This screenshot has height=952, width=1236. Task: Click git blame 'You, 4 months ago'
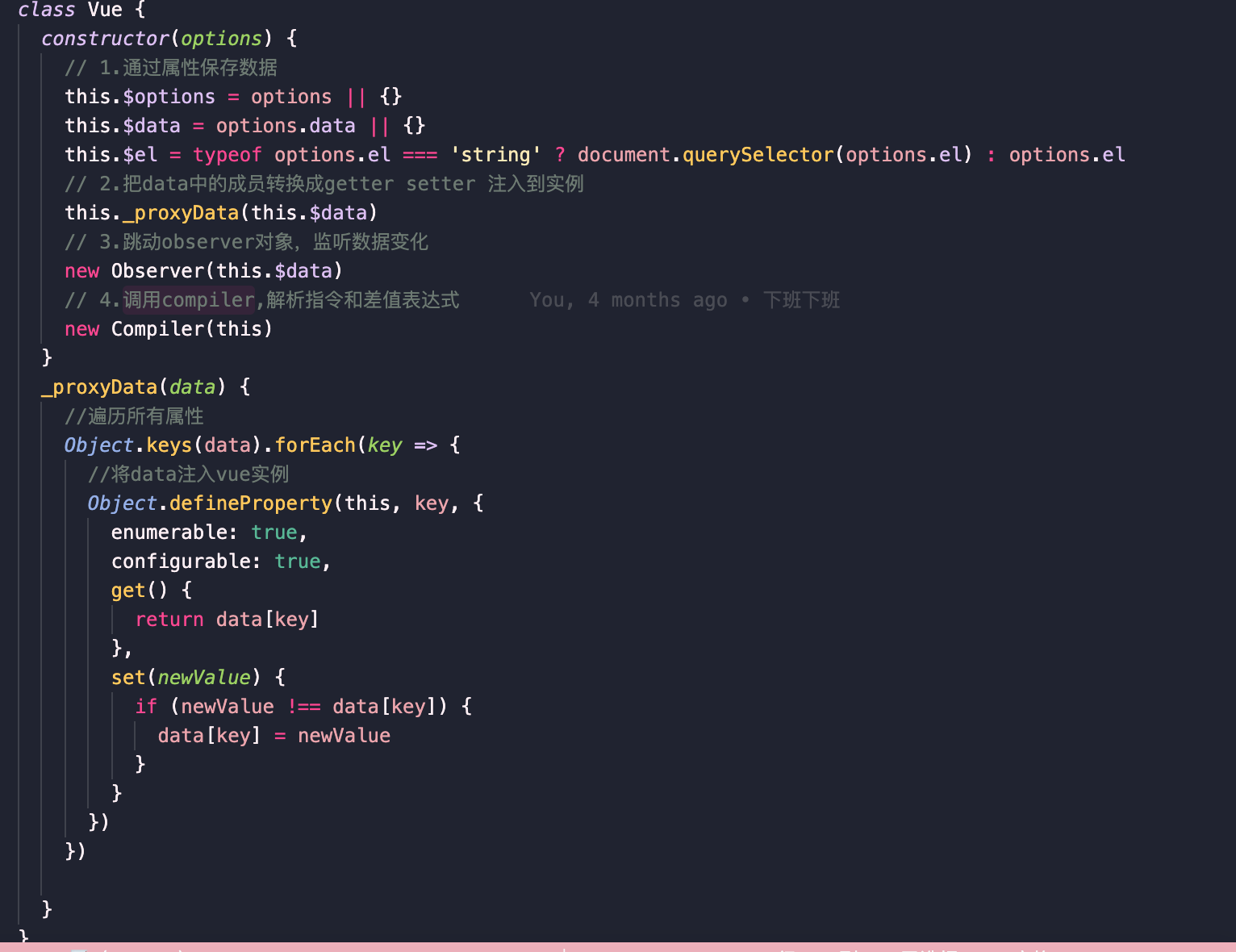tap(628, 300)
